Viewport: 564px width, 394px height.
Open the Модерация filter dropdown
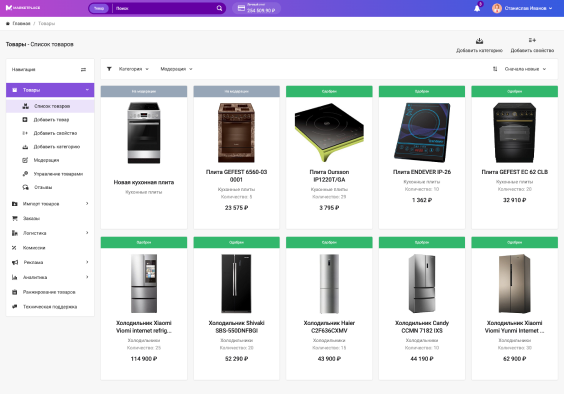(176, 69)
